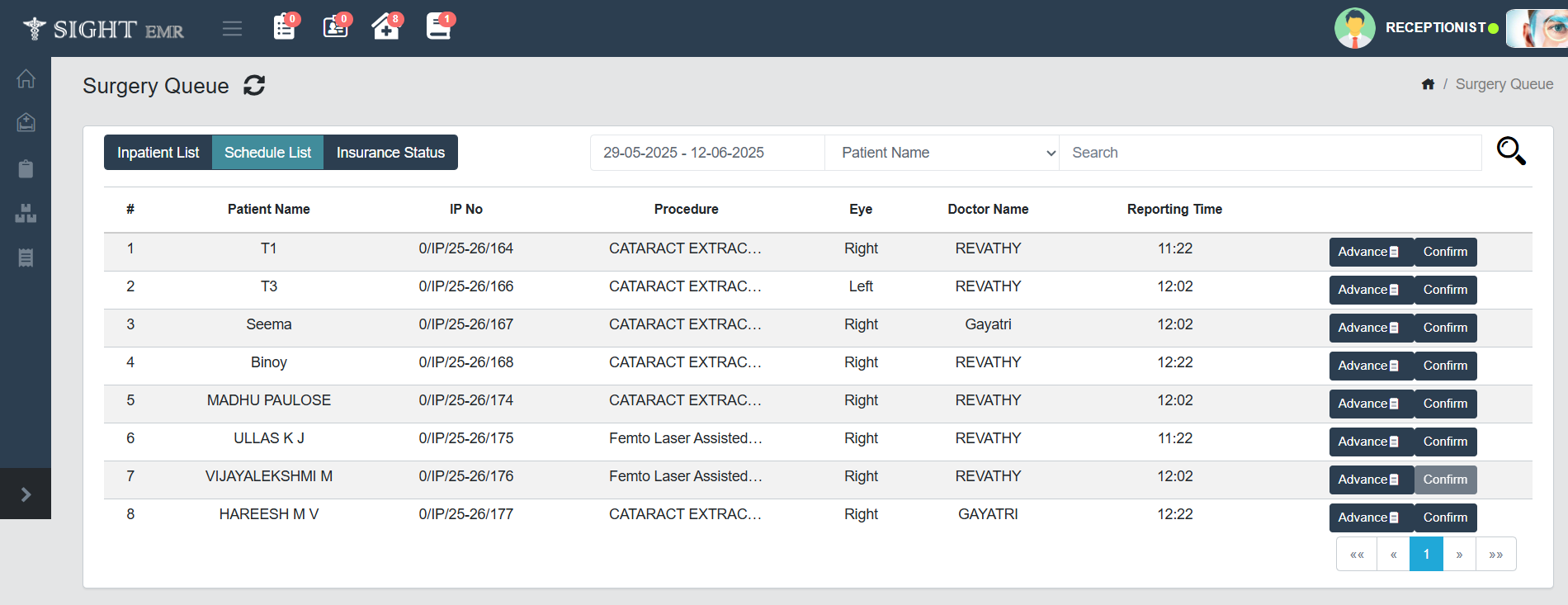Click the hospital house icon with 8 badge
Viewport: 1568px width, 605px height.
coord(385,27)
